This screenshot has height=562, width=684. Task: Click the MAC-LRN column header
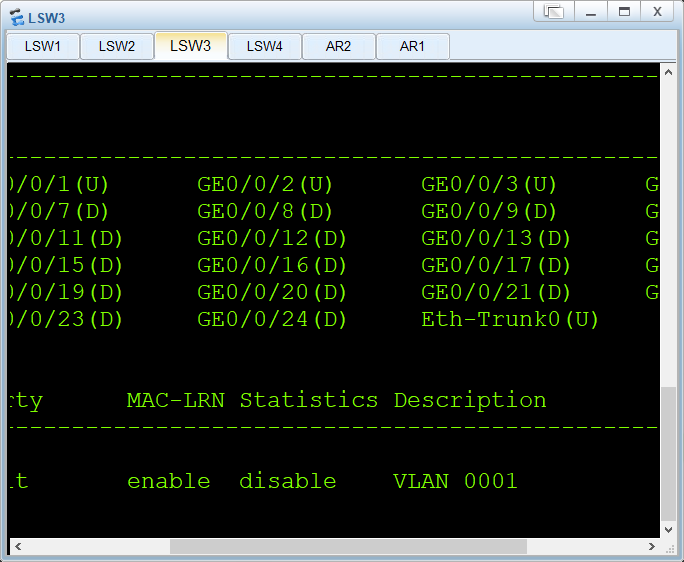pos(176,401)
